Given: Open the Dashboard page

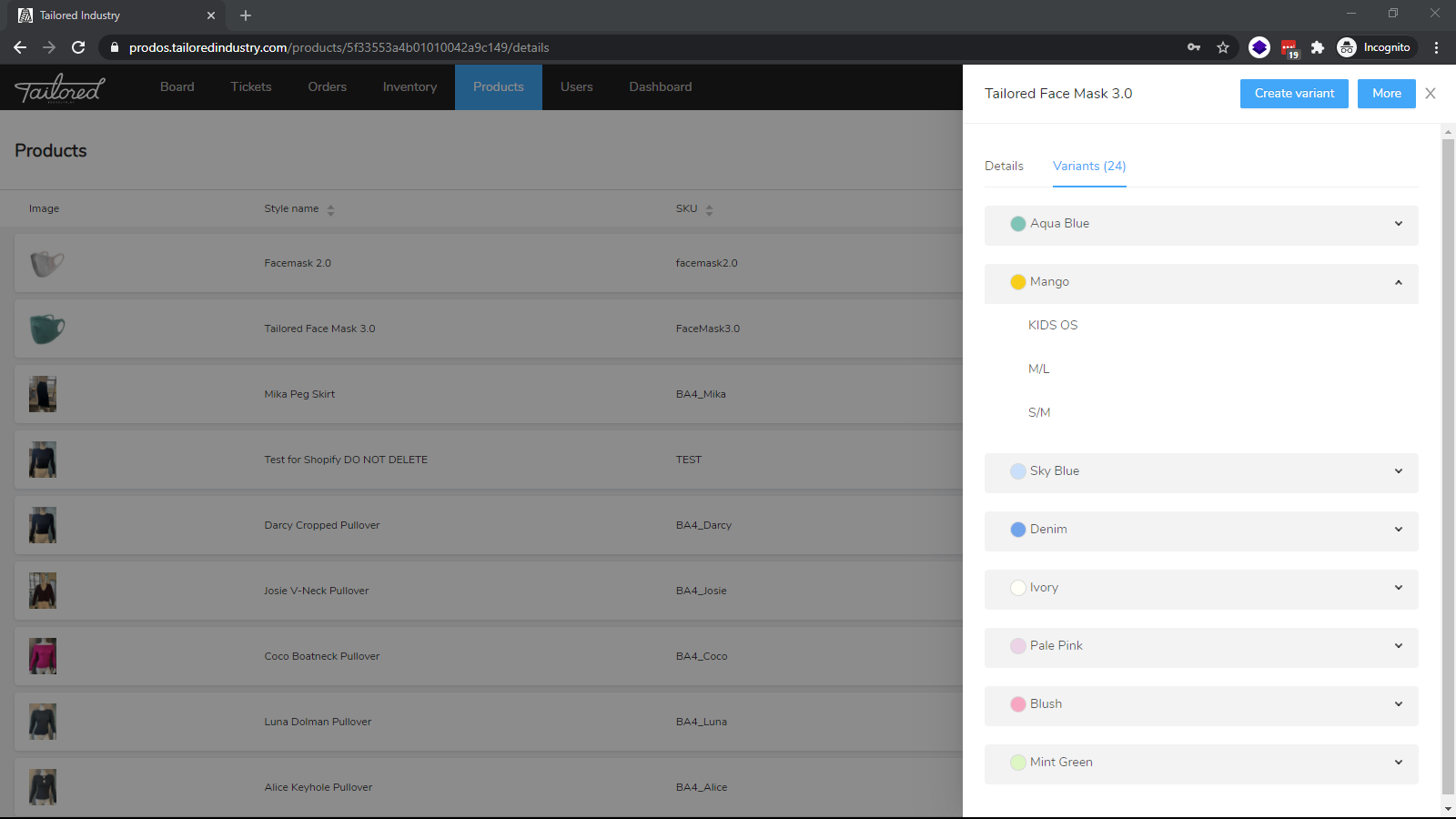Looking at the screenshot, I should 661,87.
